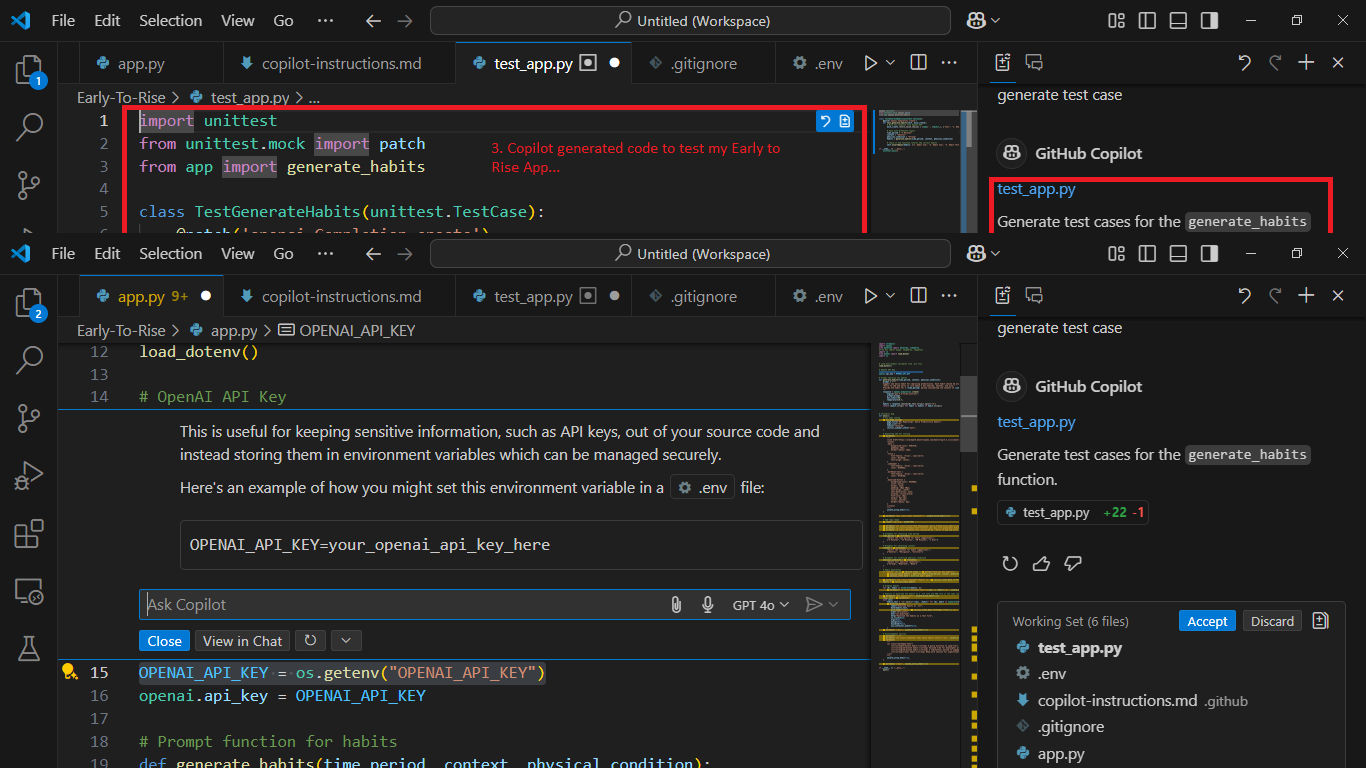This screenshot has width=1366, height=768.
Task: Give thumbs up to the Copilot response
Action: coord(1041,564)
